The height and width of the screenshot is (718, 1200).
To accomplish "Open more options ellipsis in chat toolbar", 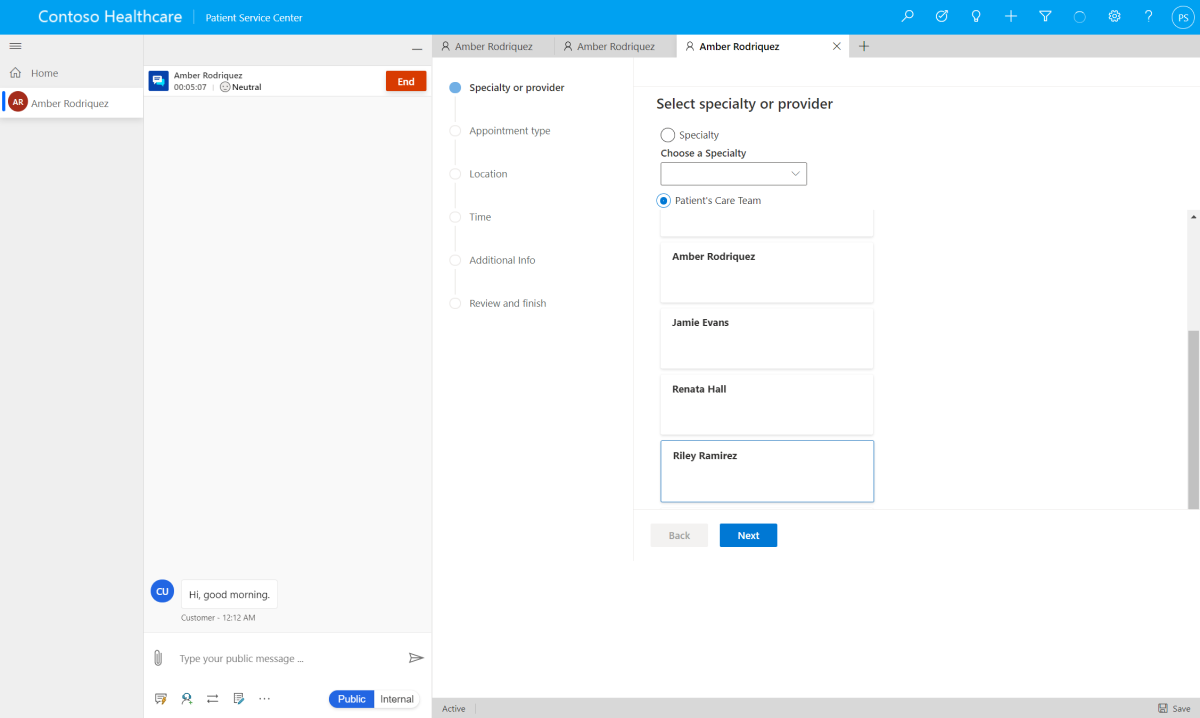I will click(x=265, y=699).
